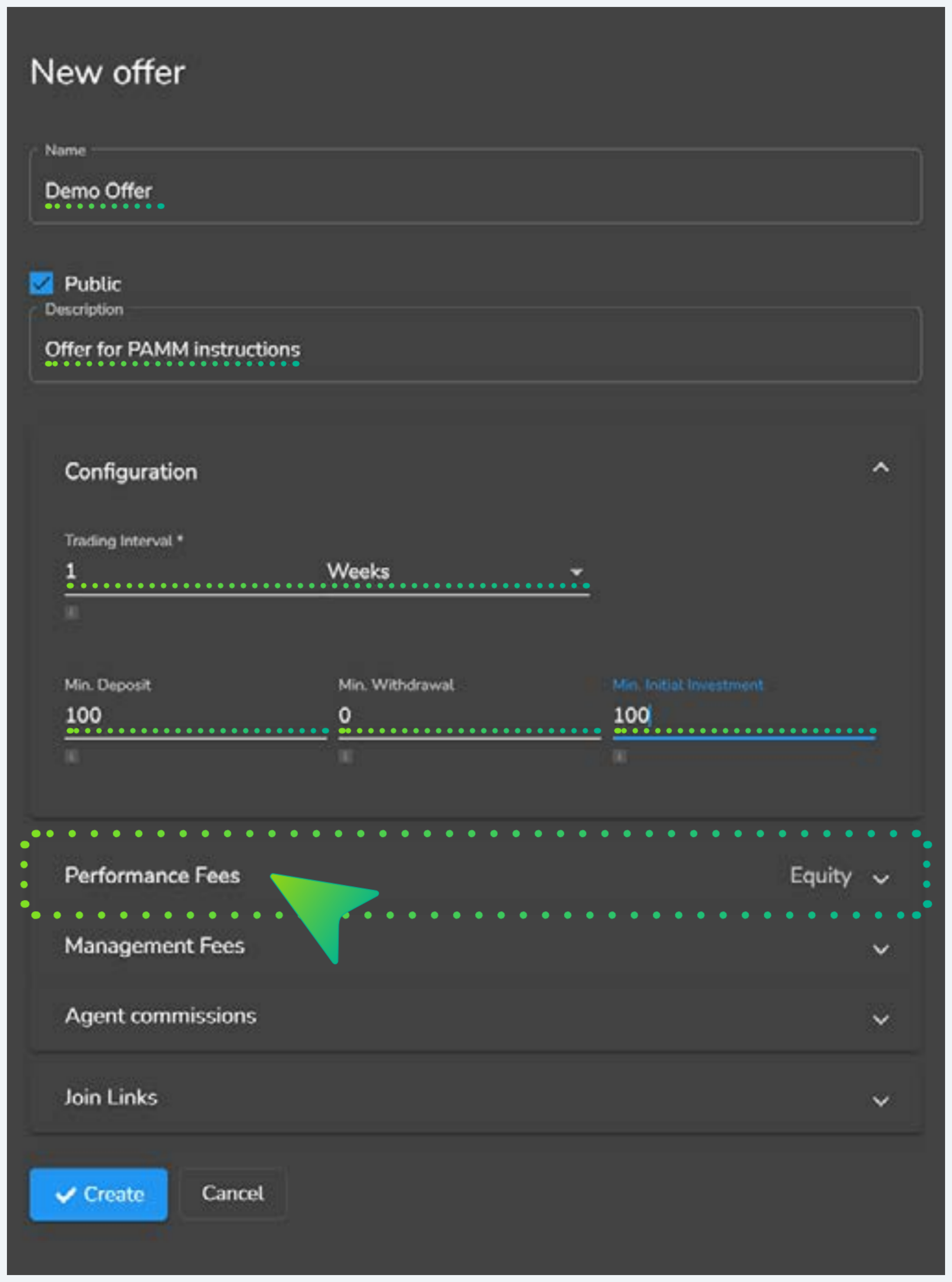The width and height of the screenshot is (952, 1282).
Task: Click info icon under Trading Interval
Action: click(x=72, y=612)
